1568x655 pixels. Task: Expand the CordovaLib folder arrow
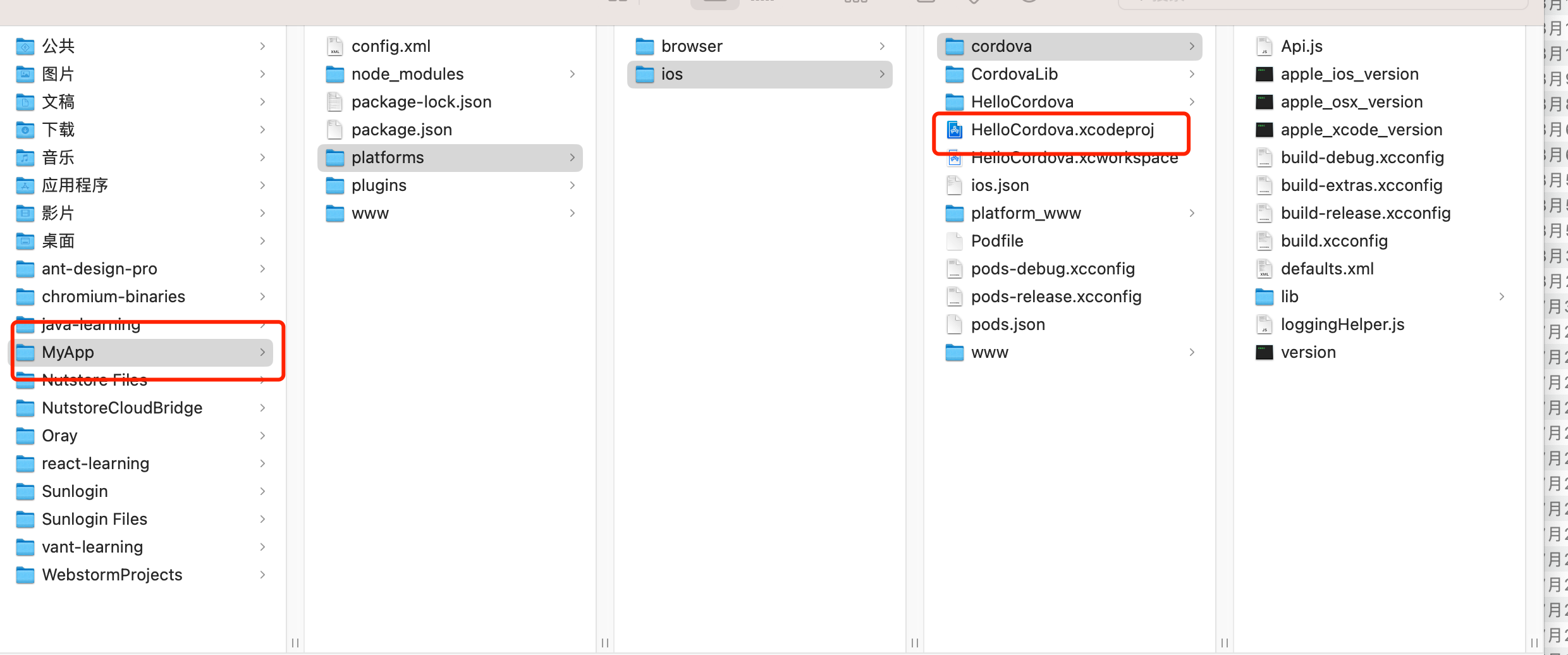(x=1192, y=74)
